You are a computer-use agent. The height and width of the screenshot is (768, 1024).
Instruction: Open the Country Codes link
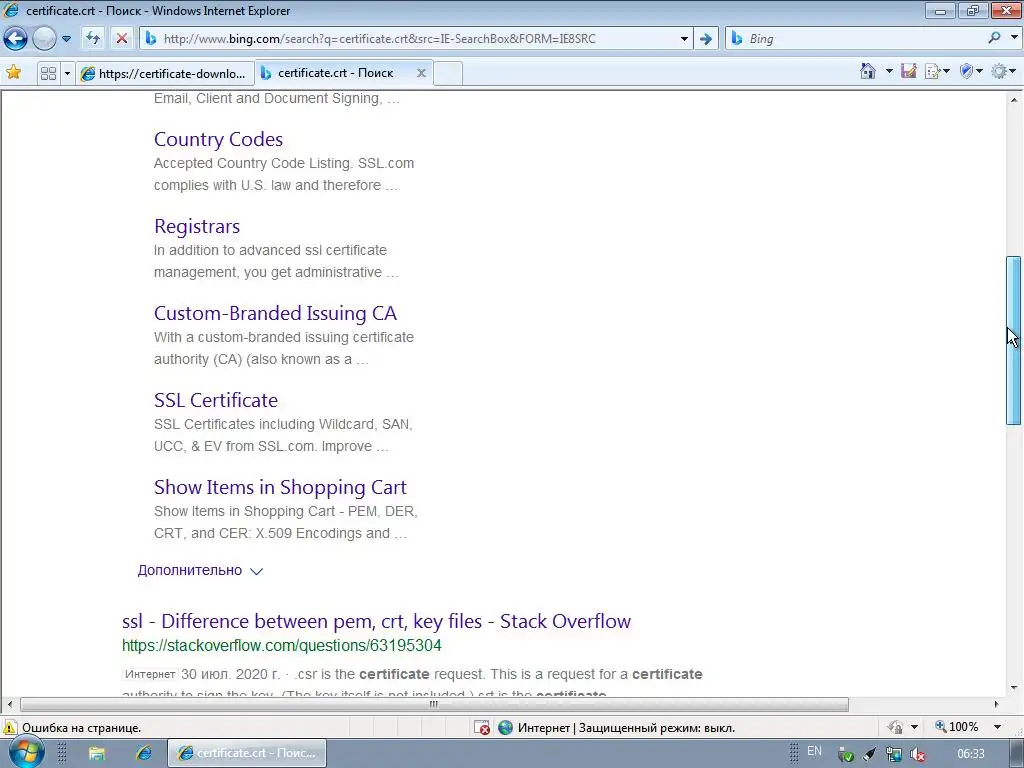[218, 139]
